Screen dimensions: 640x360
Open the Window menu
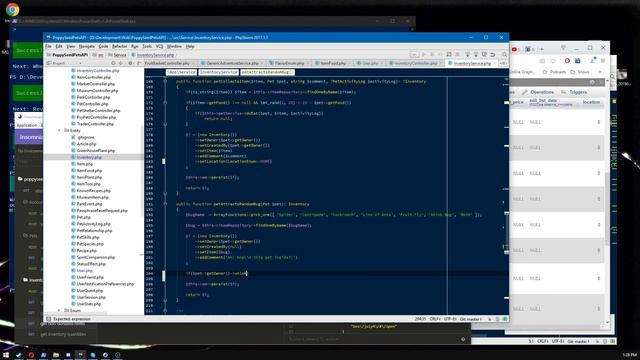(x=174, y=47)
